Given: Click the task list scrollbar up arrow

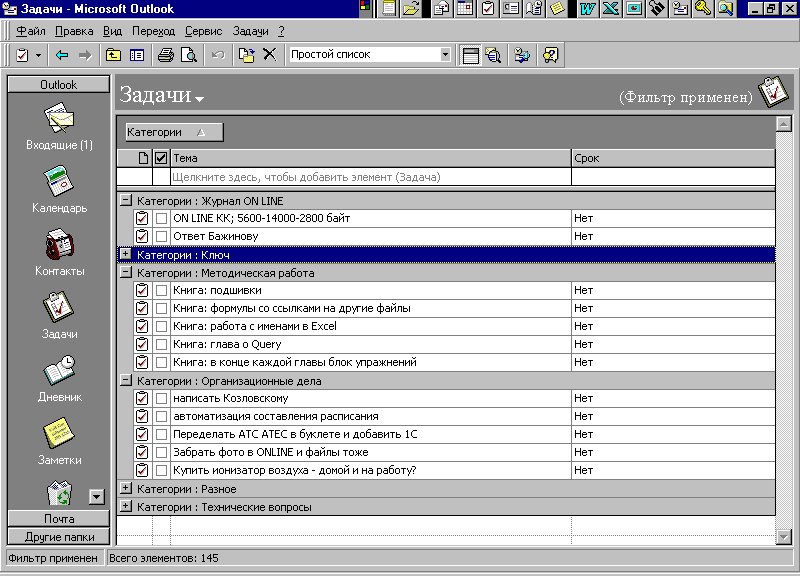Looking at the screenshot, I should pyautogui.click(x=783, y=123).
